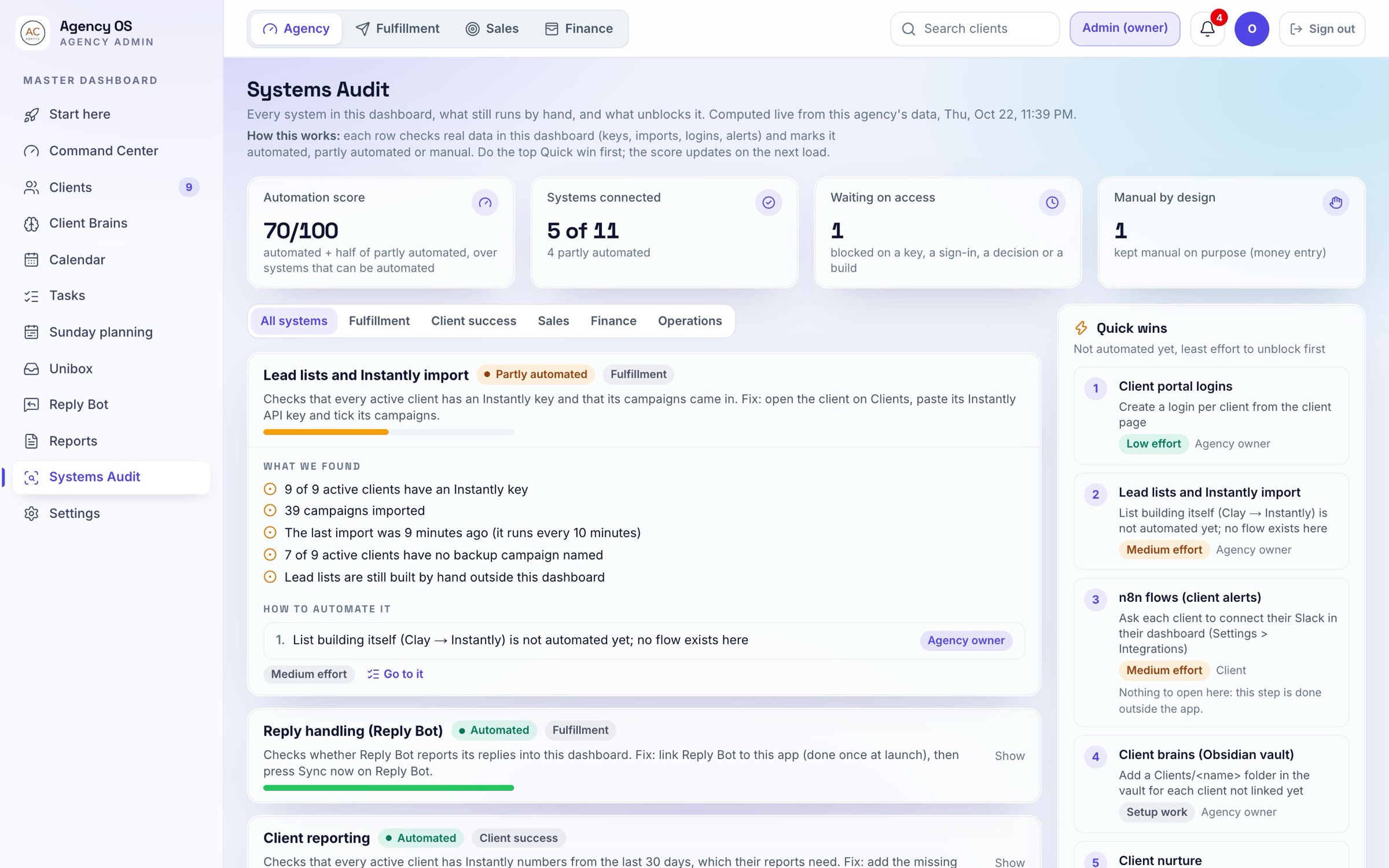1389x868 pixels.
Task: Open the user avatar menu
Action: pyautogui.click(x=1251, y=28)
